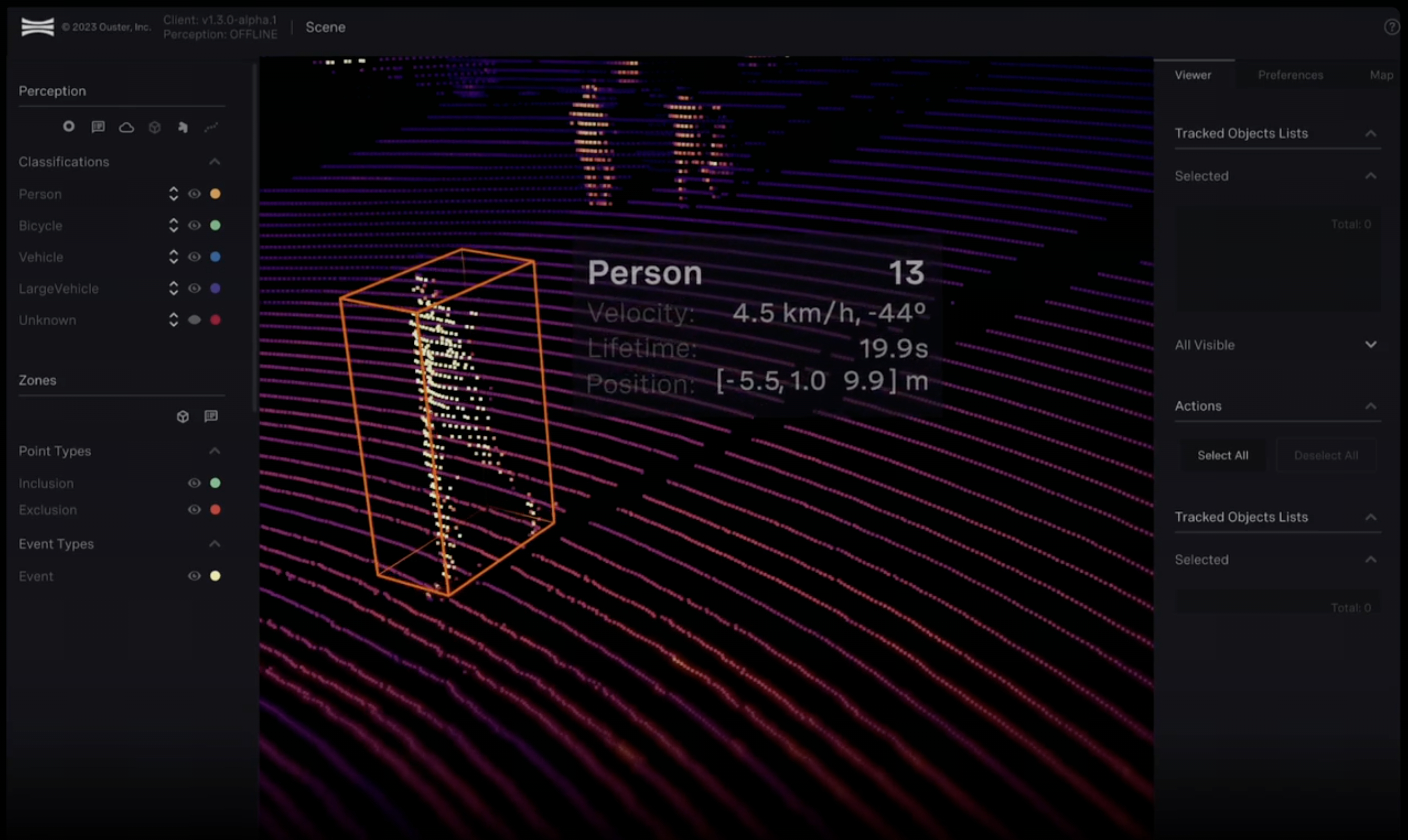Click the blue Vehicle color swatch
Screen dimensions: 1408x840
(215, 257)
